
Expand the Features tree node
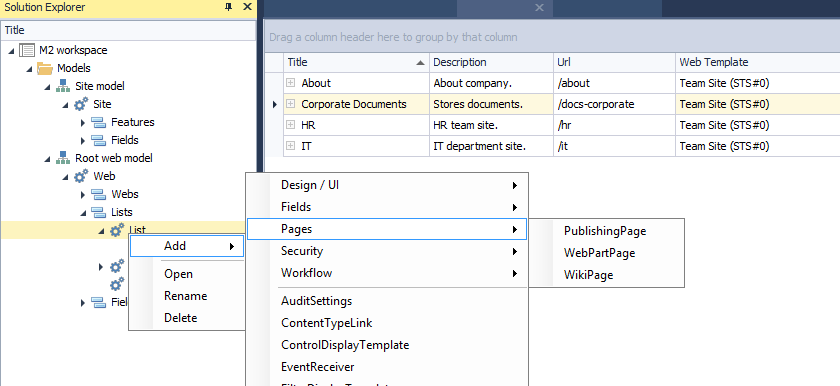point(83,123)
